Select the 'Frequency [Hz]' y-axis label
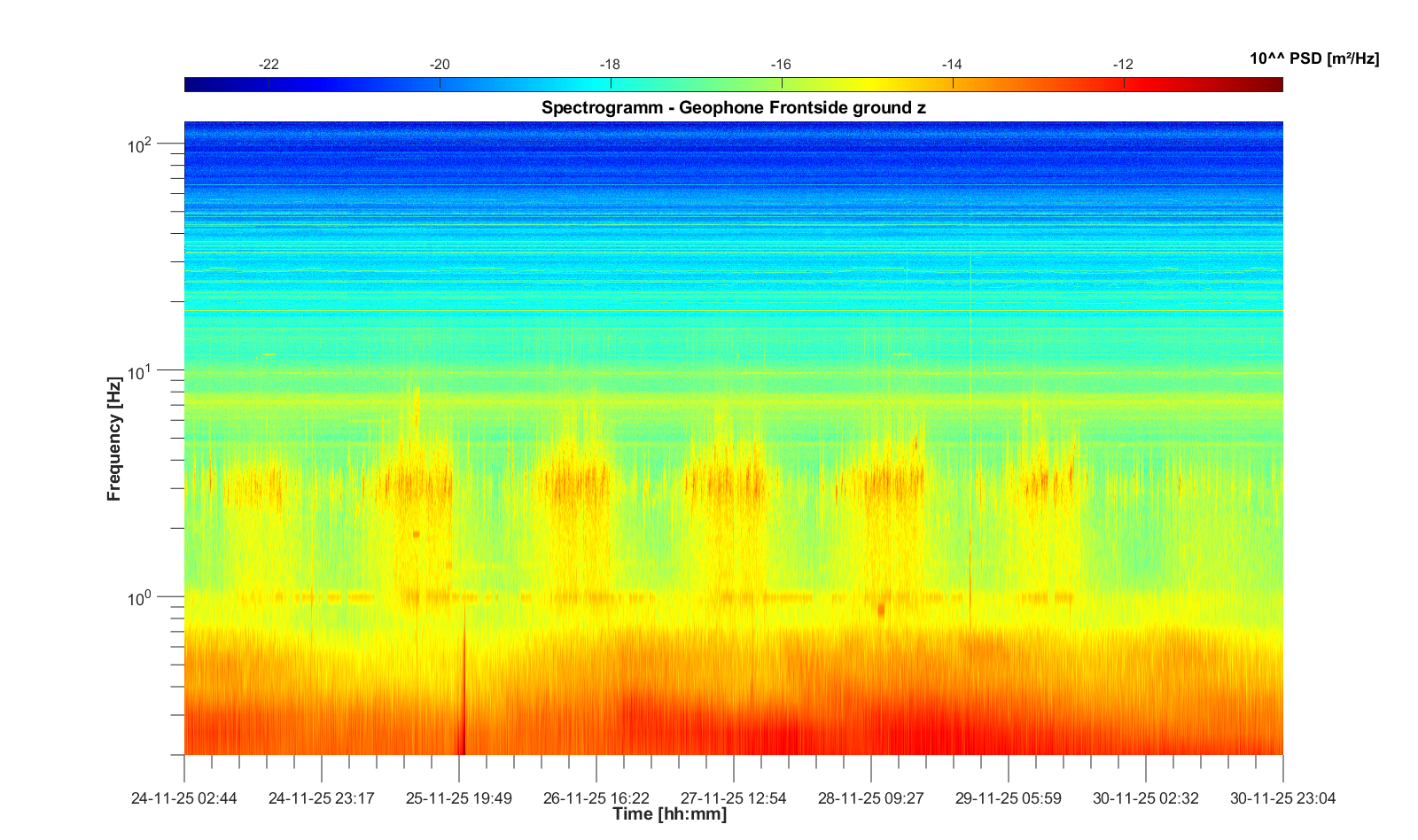 pos(113,439)
